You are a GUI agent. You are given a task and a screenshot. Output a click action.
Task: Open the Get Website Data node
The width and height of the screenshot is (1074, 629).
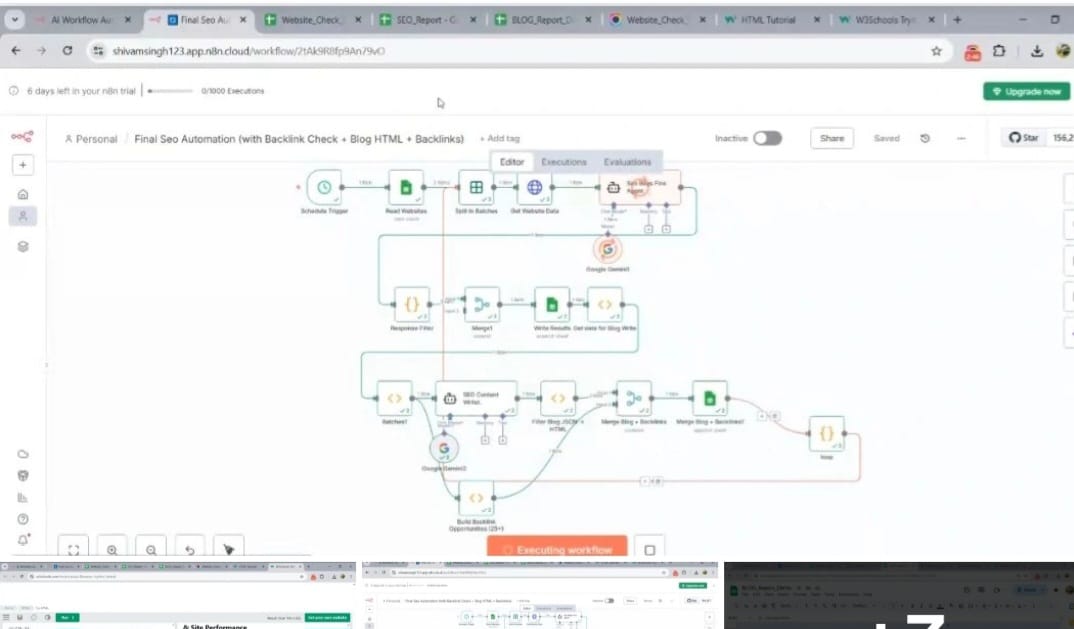(x=534, y=187)
